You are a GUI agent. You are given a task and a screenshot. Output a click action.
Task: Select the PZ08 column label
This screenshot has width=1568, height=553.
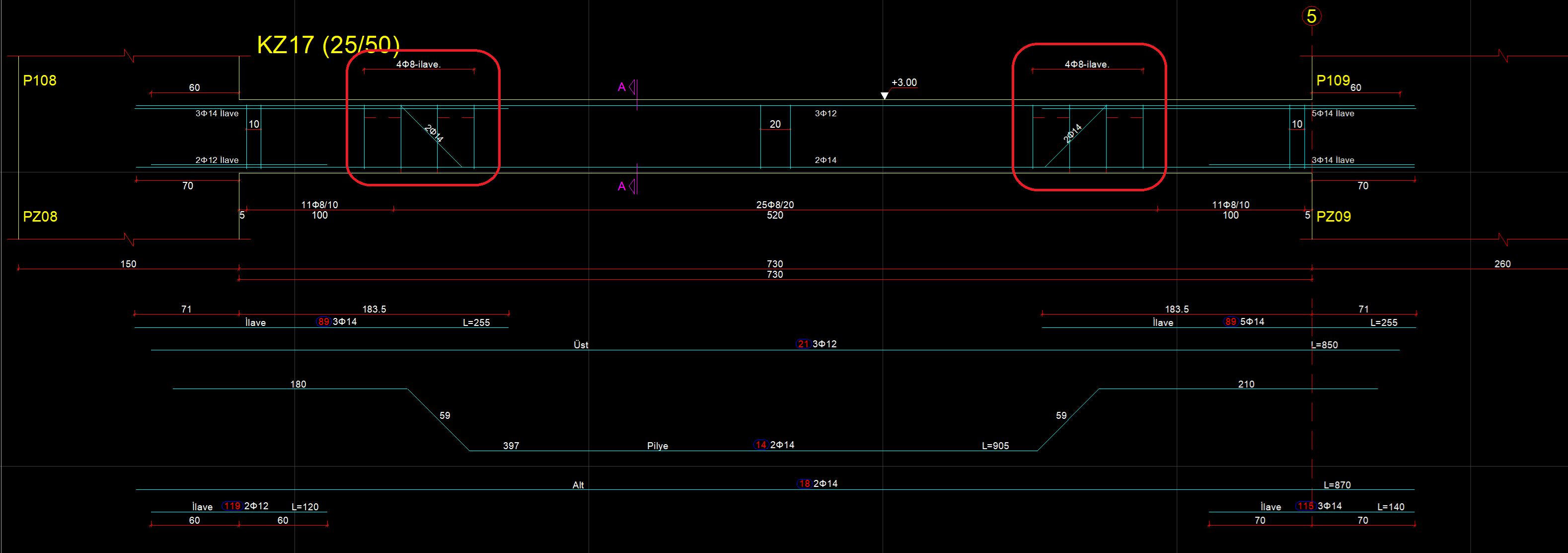[x=40, y=217]
